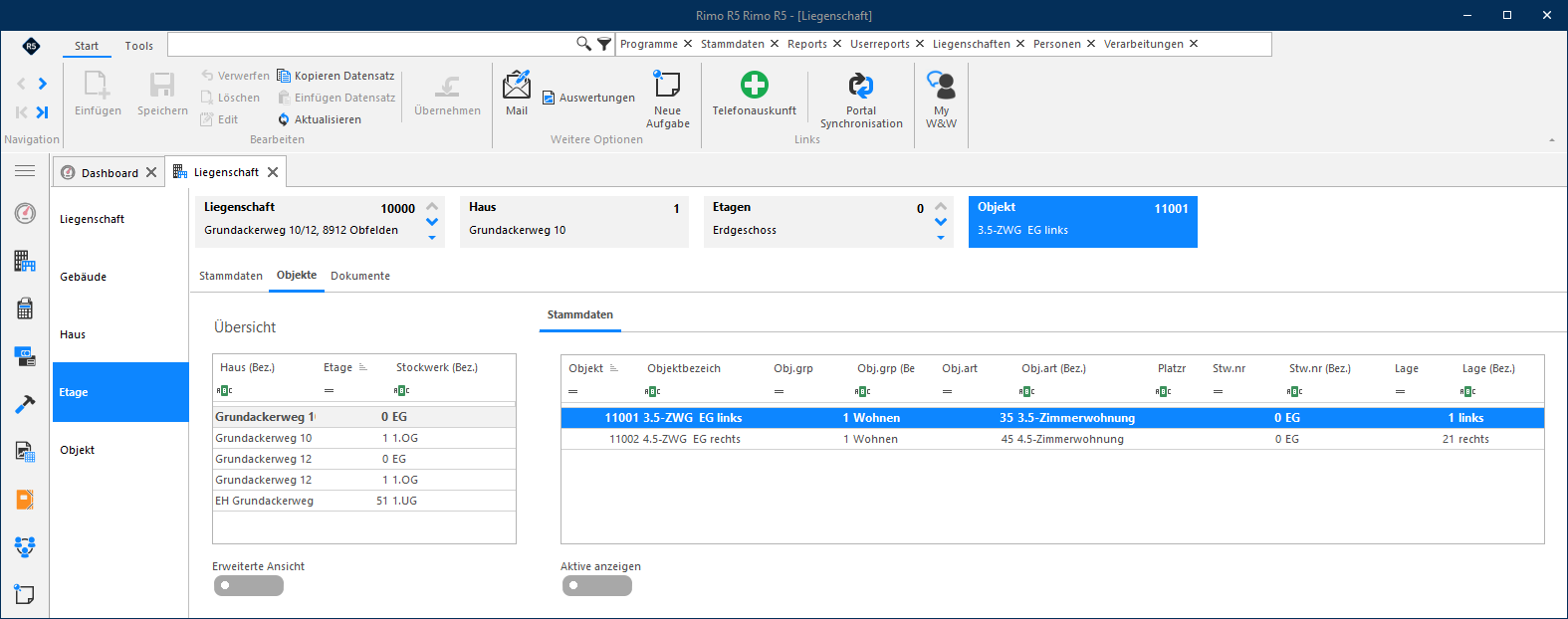The height and width of the screenshot is (619, 1568).
Task: Click up chevron in Liegenschaft card
Action: 432,207
